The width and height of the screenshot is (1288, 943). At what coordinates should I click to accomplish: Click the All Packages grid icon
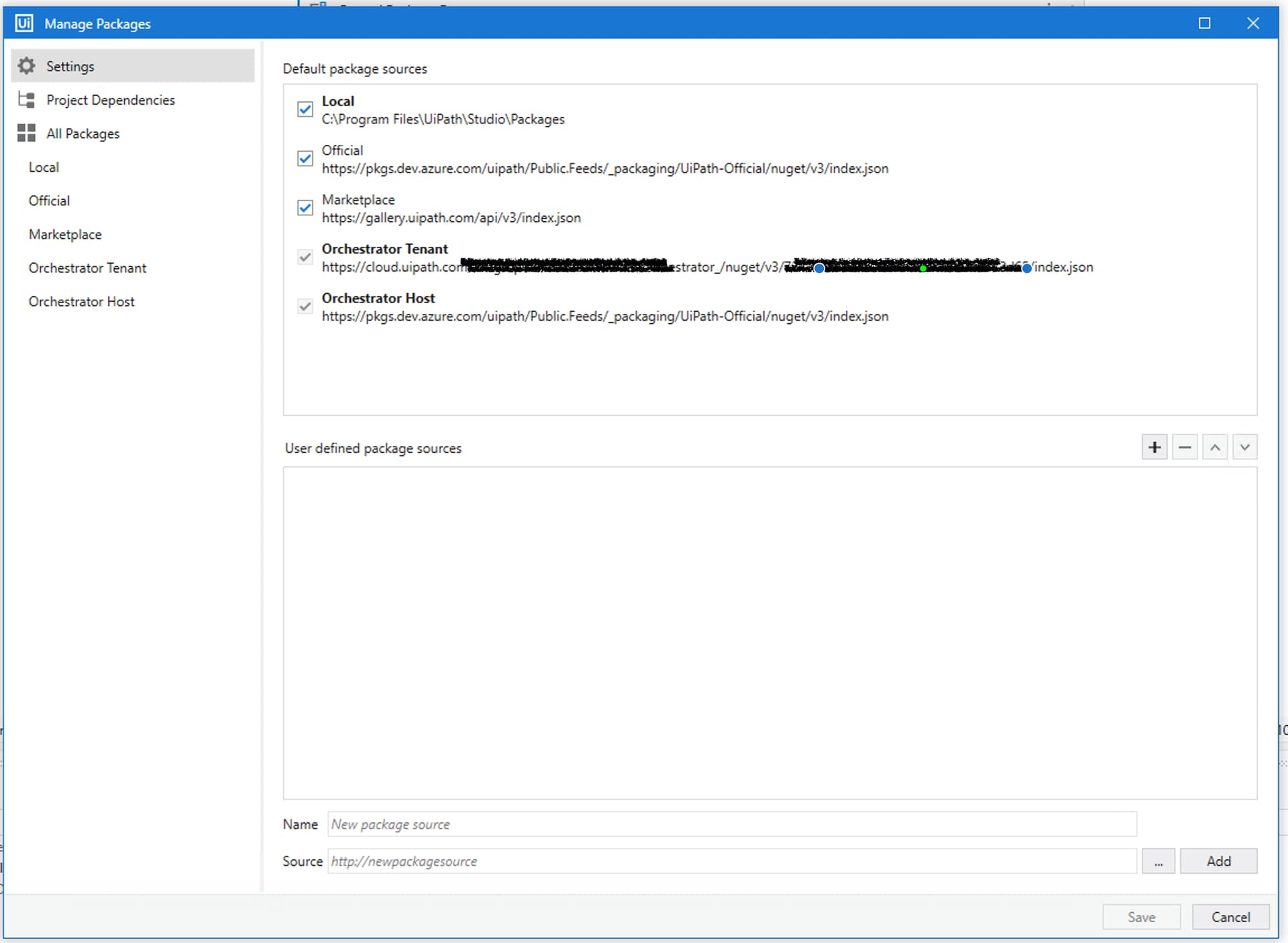pyautogui.click(x=26, y=133)
